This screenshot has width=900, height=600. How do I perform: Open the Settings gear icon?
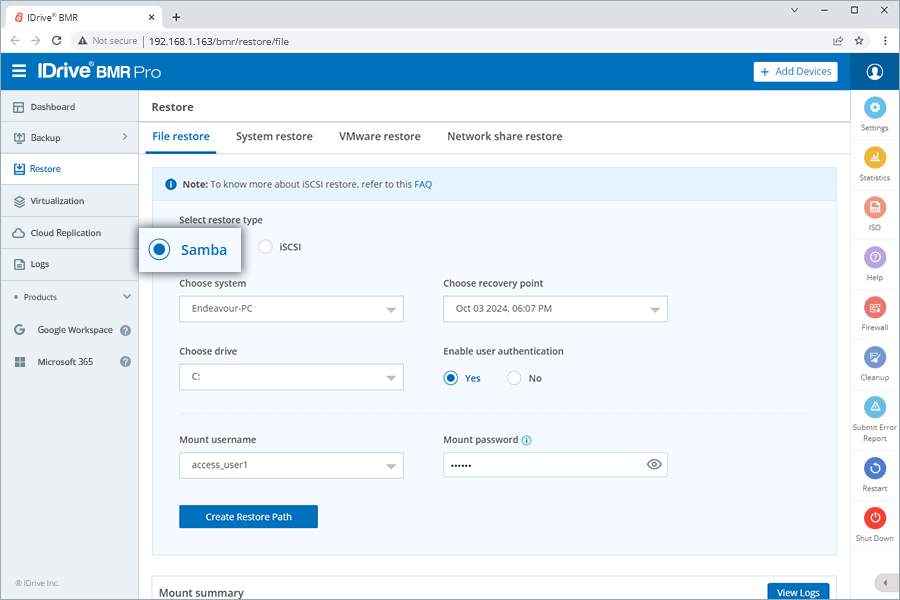[874, 108]
